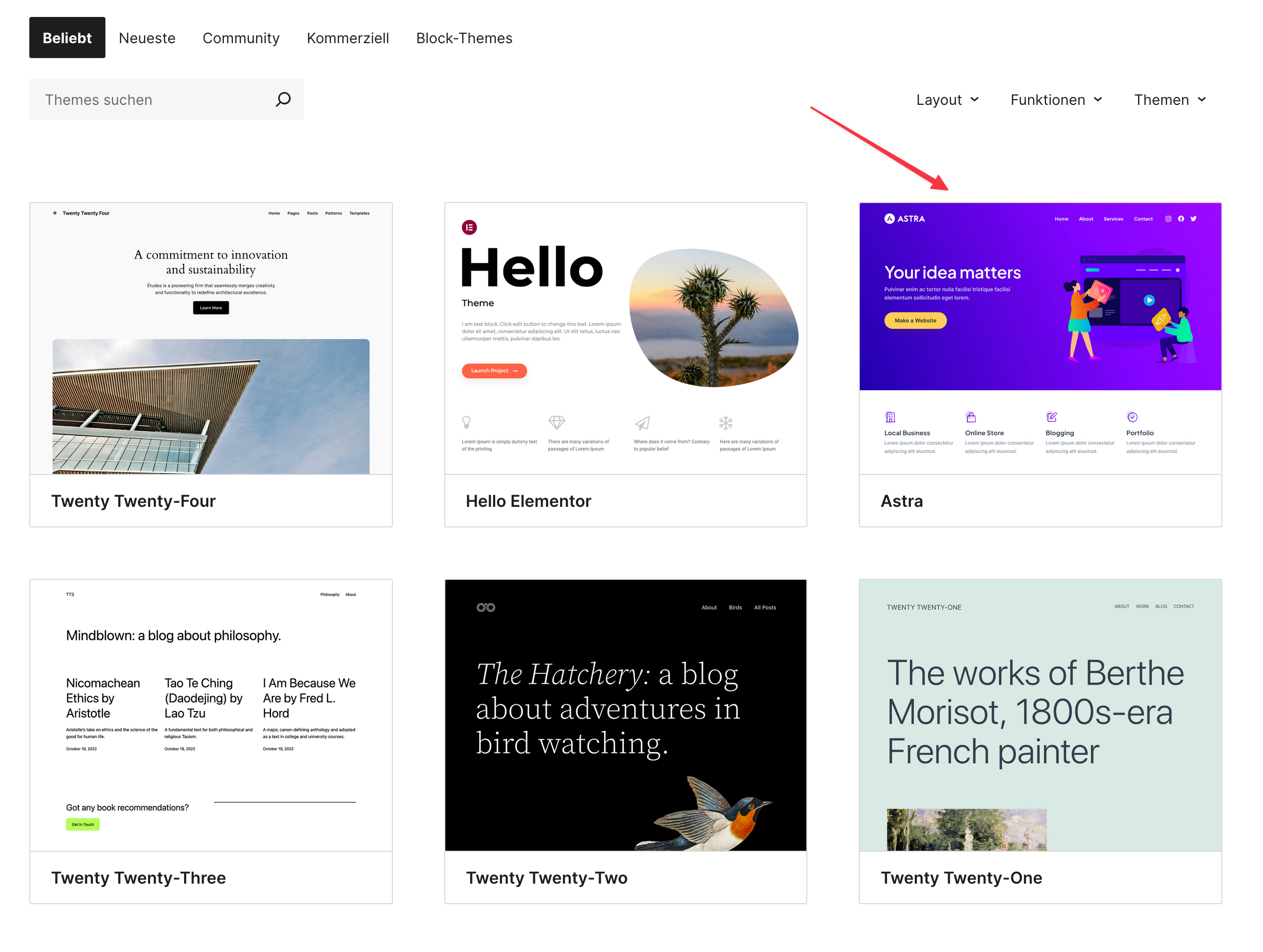This screenshot has height=952, width=1263.
Task: Expand the Themen filter dropdown
Action: (x=1170, y=100)
